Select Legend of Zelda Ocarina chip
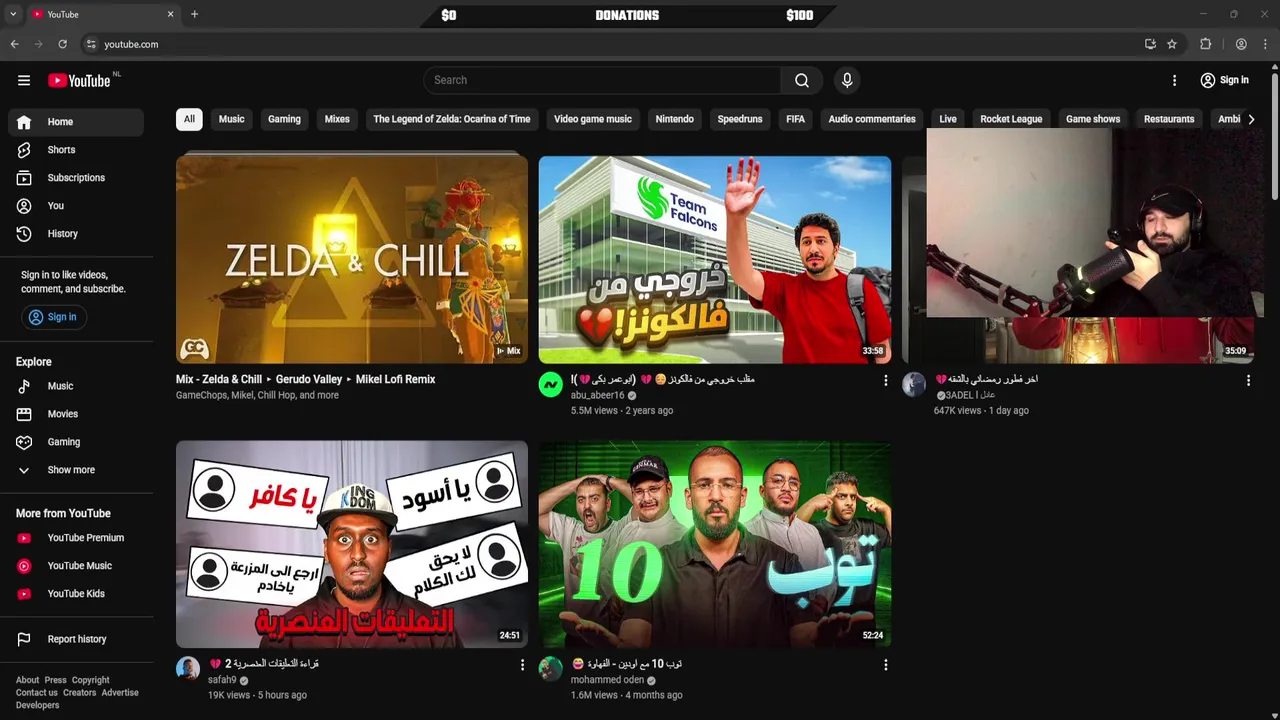 (452, 119)
